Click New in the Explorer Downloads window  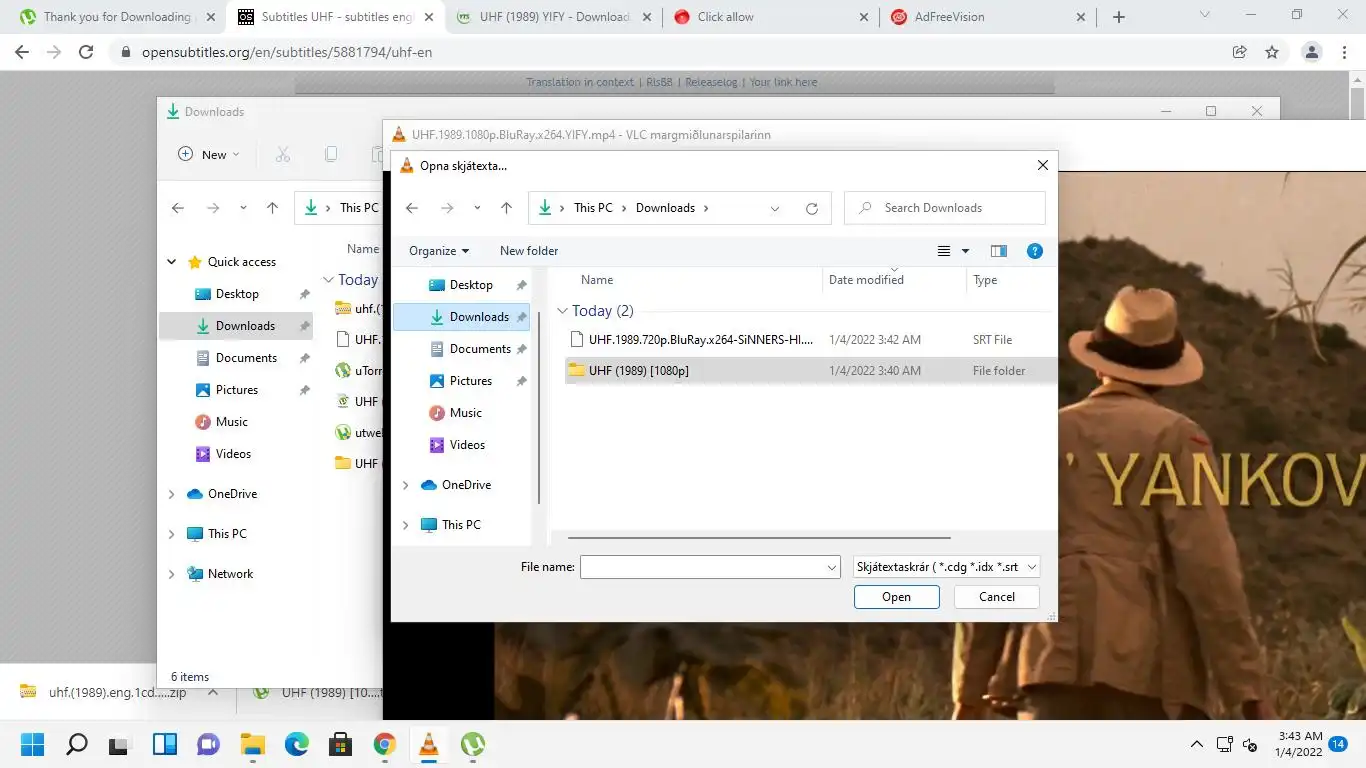(208, 154)
